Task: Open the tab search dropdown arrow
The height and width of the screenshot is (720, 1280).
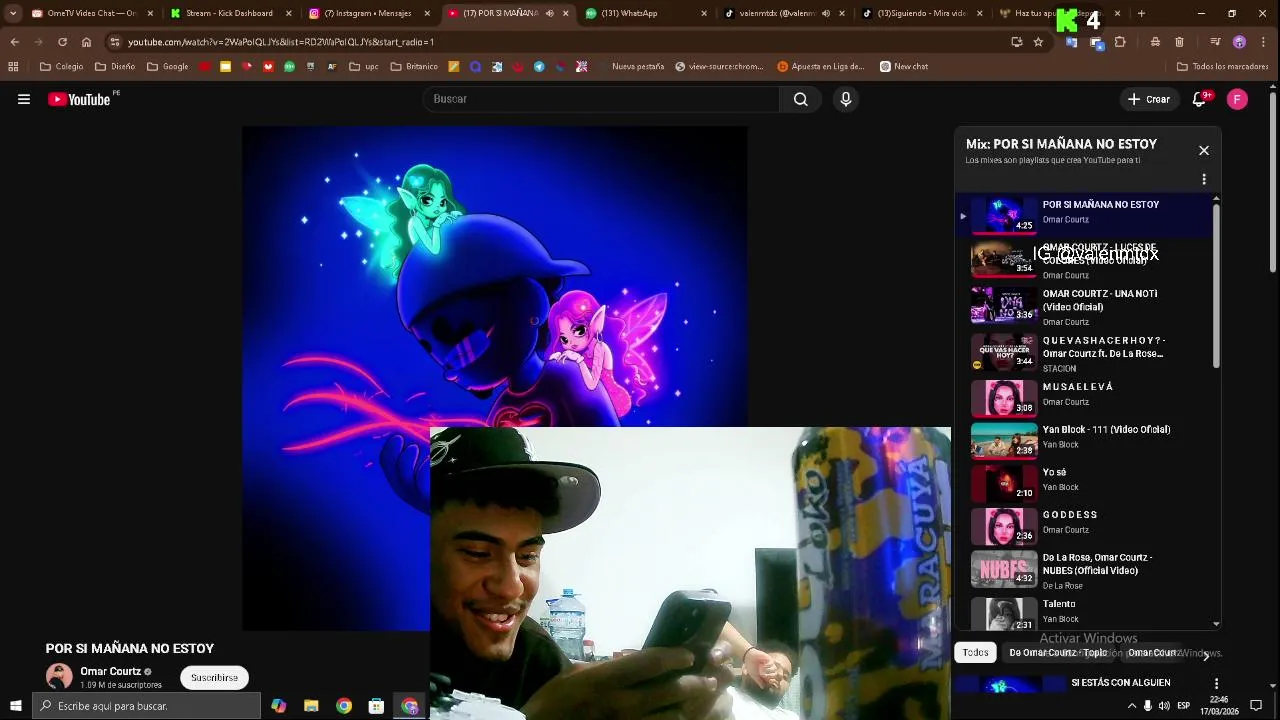Action: click(x=13, y=13)
